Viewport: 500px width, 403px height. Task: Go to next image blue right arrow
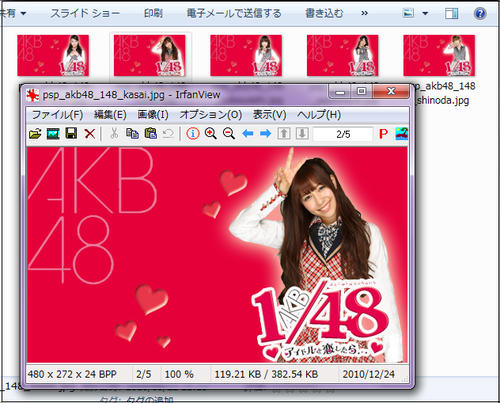tap(266, 134)
